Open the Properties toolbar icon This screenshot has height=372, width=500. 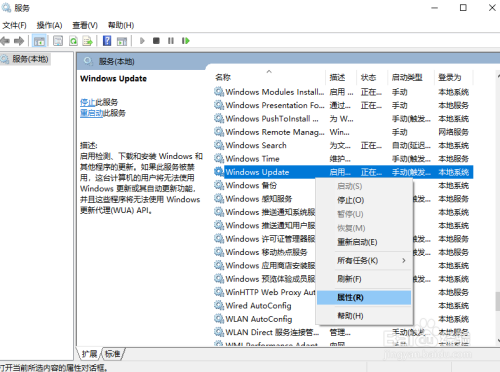click(x=58, y=41)
